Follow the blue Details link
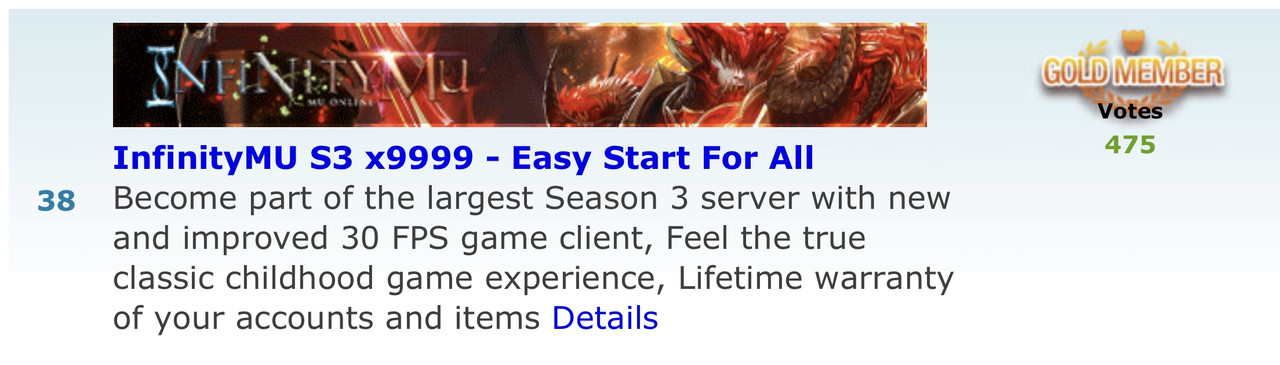This screenshot has width=1280, height=365. click(x=605, y=318)
